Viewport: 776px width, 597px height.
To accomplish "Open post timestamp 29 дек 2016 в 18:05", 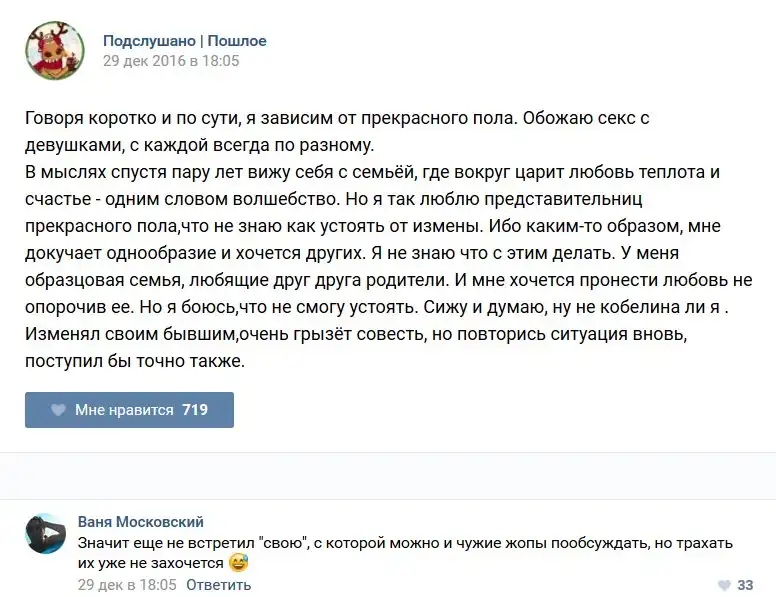I will [x=171, y=60].
